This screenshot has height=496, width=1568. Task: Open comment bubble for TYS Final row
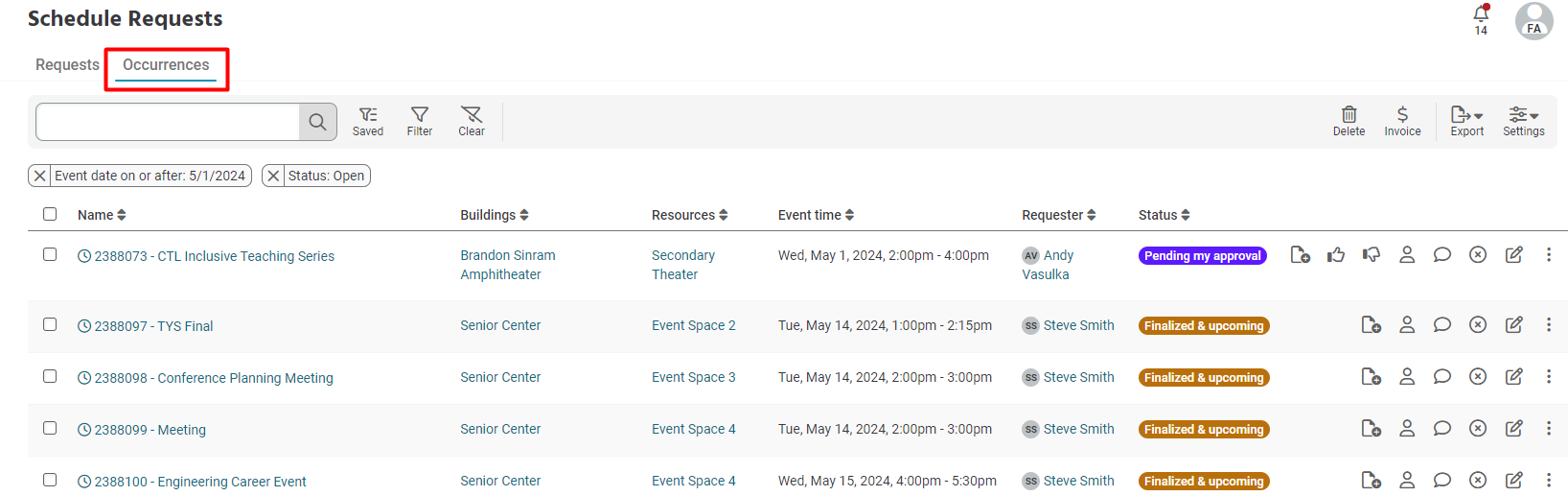(x=1442, y=325)
